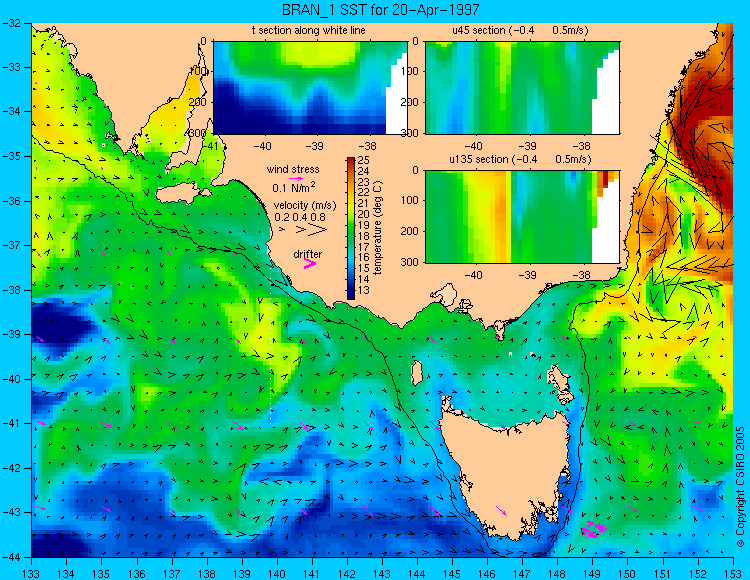750x580 pixels.
Task: Click longitude axis label 149
Action: coord(593,573)
